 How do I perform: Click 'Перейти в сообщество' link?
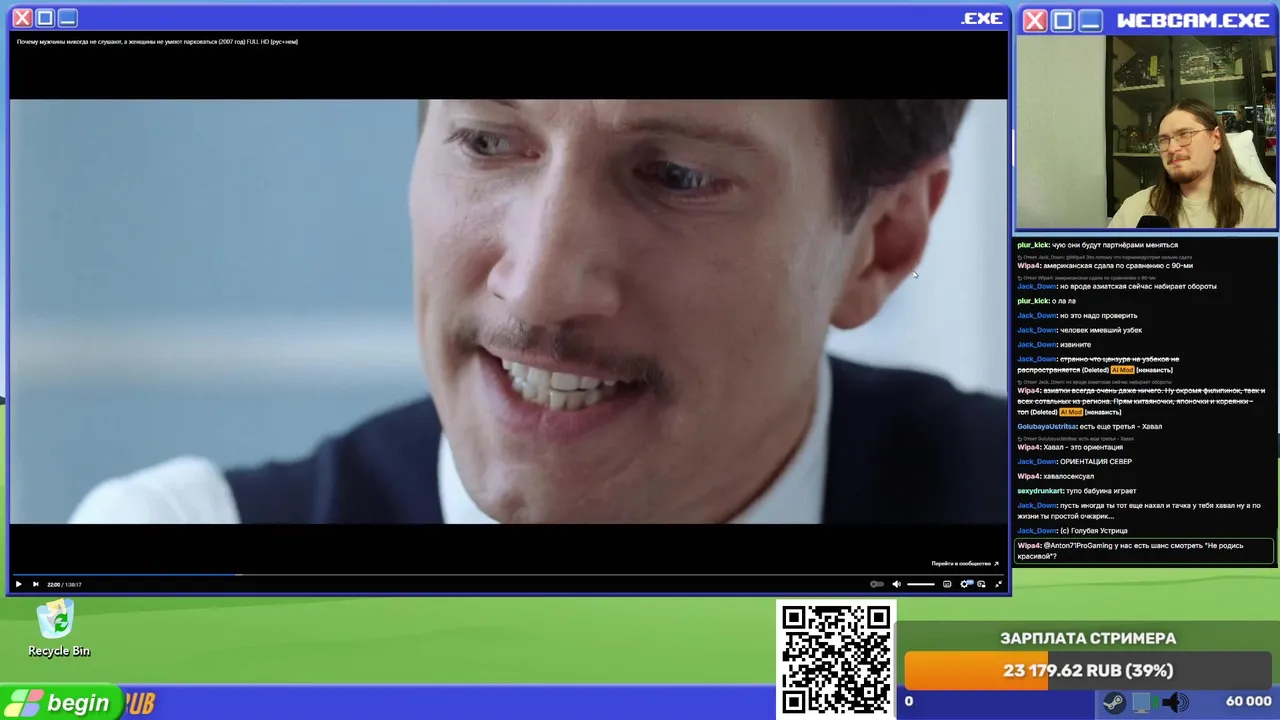[965, 563]
